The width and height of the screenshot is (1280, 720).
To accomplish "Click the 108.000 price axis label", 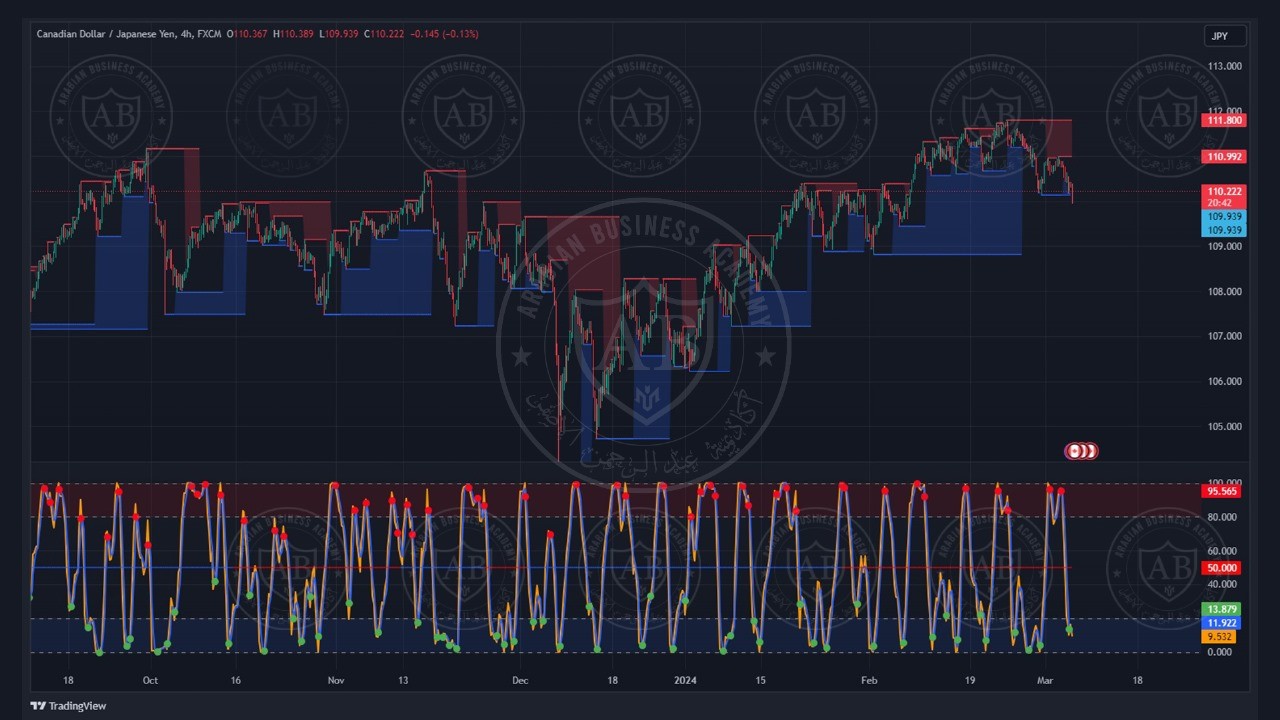I will [x=1225, y=292].
